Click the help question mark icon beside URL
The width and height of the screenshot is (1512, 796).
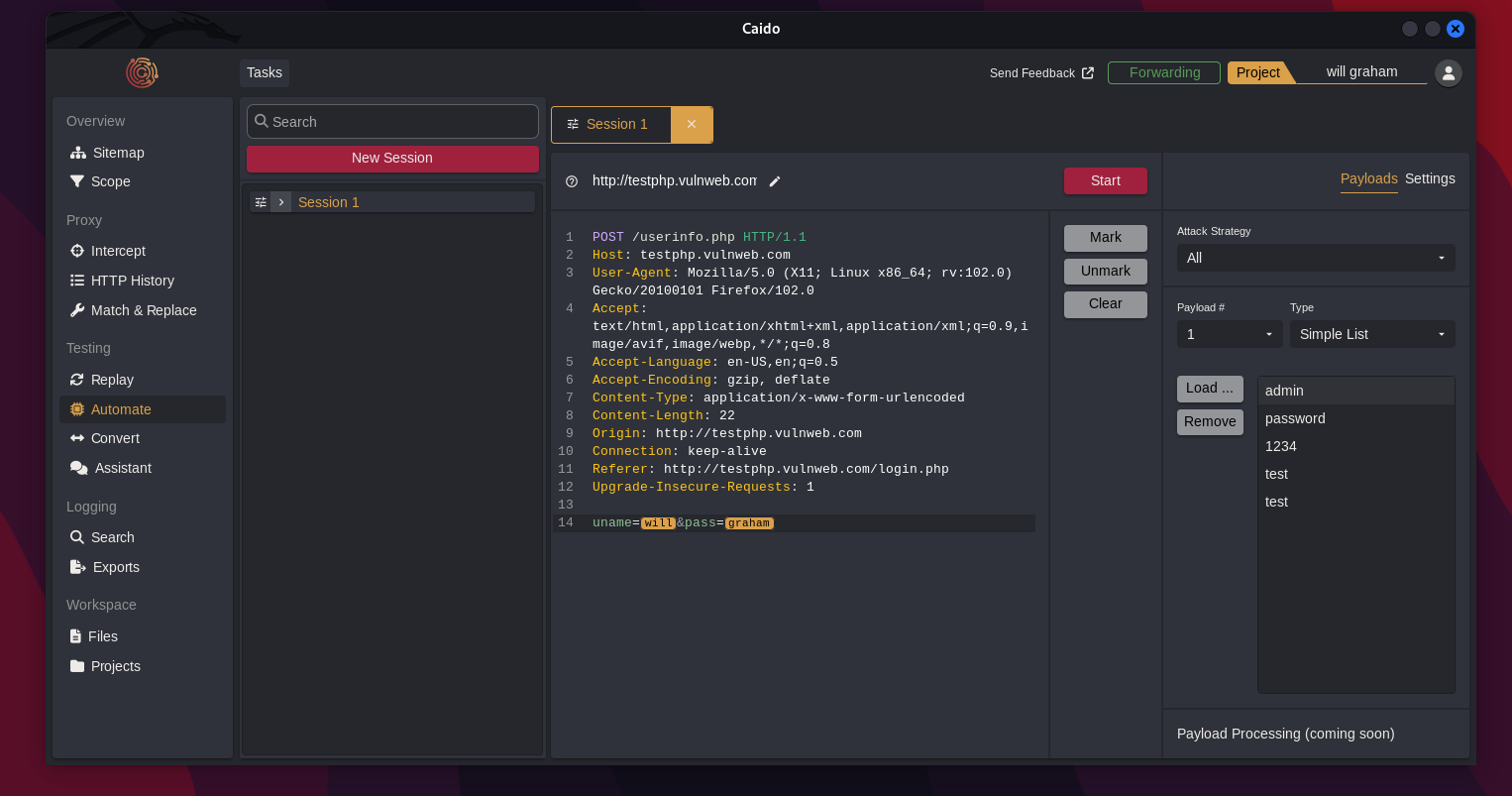point(572,181)
